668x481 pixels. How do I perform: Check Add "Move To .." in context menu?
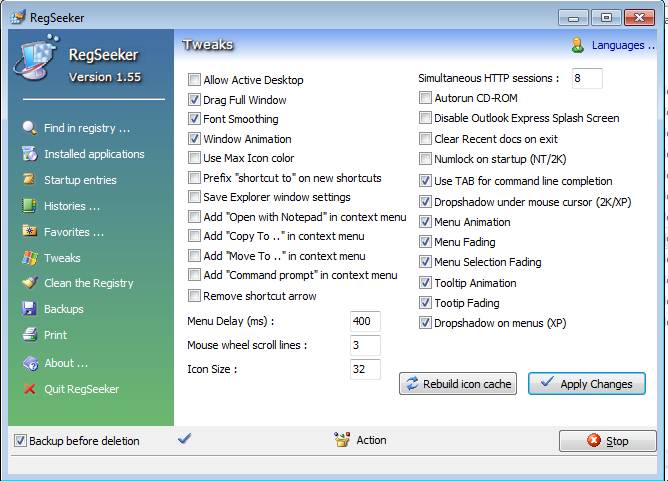(194, 256)
